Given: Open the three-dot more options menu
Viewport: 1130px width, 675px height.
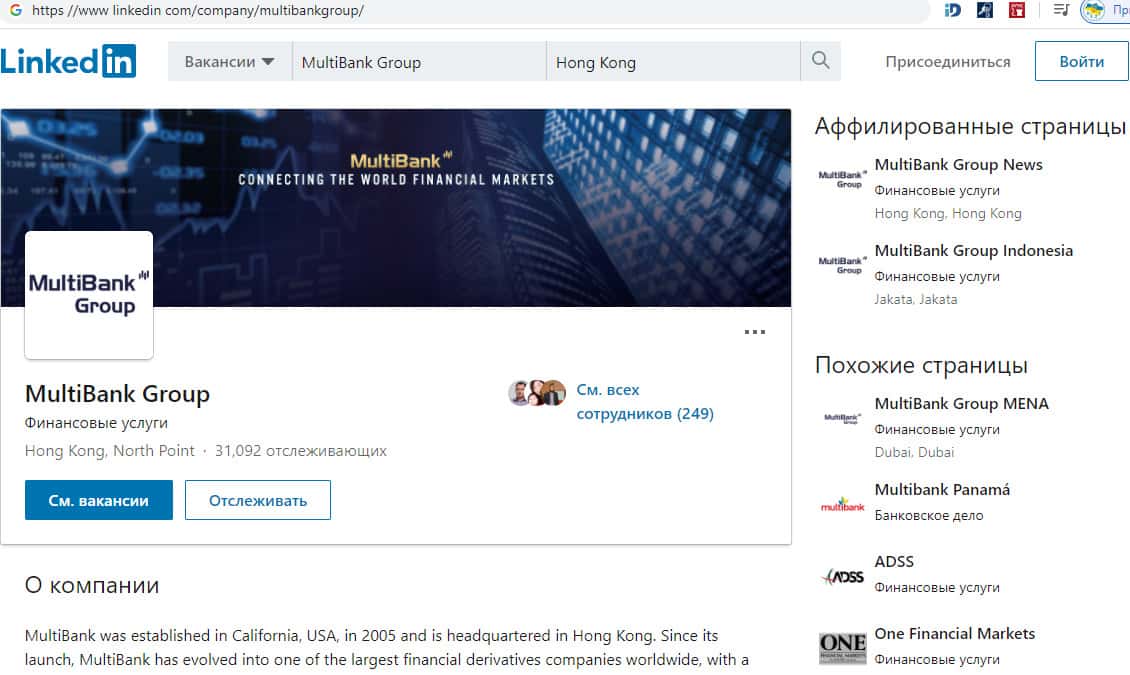Looking at the screenshot, I should (x=755, y=332).
